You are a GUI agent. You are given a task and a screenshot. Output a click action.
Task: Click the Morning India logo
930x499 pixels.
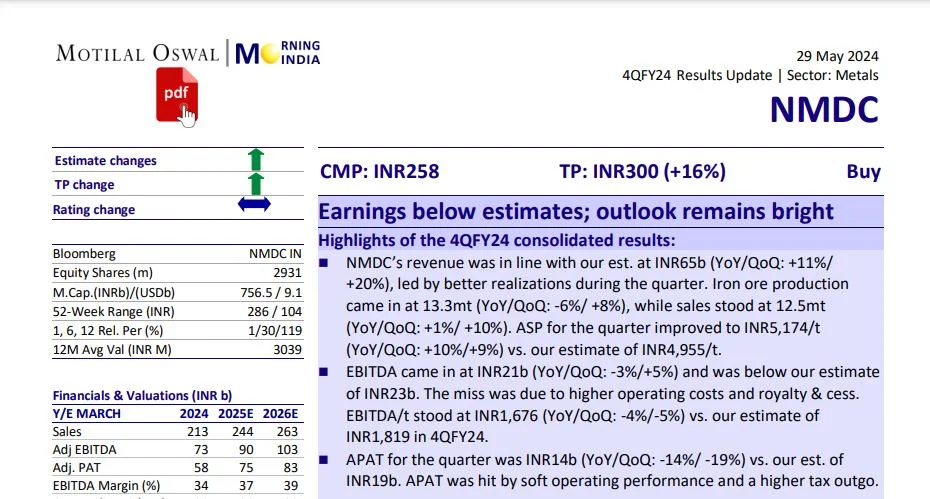pyautogui.click(x=278, y=53)
